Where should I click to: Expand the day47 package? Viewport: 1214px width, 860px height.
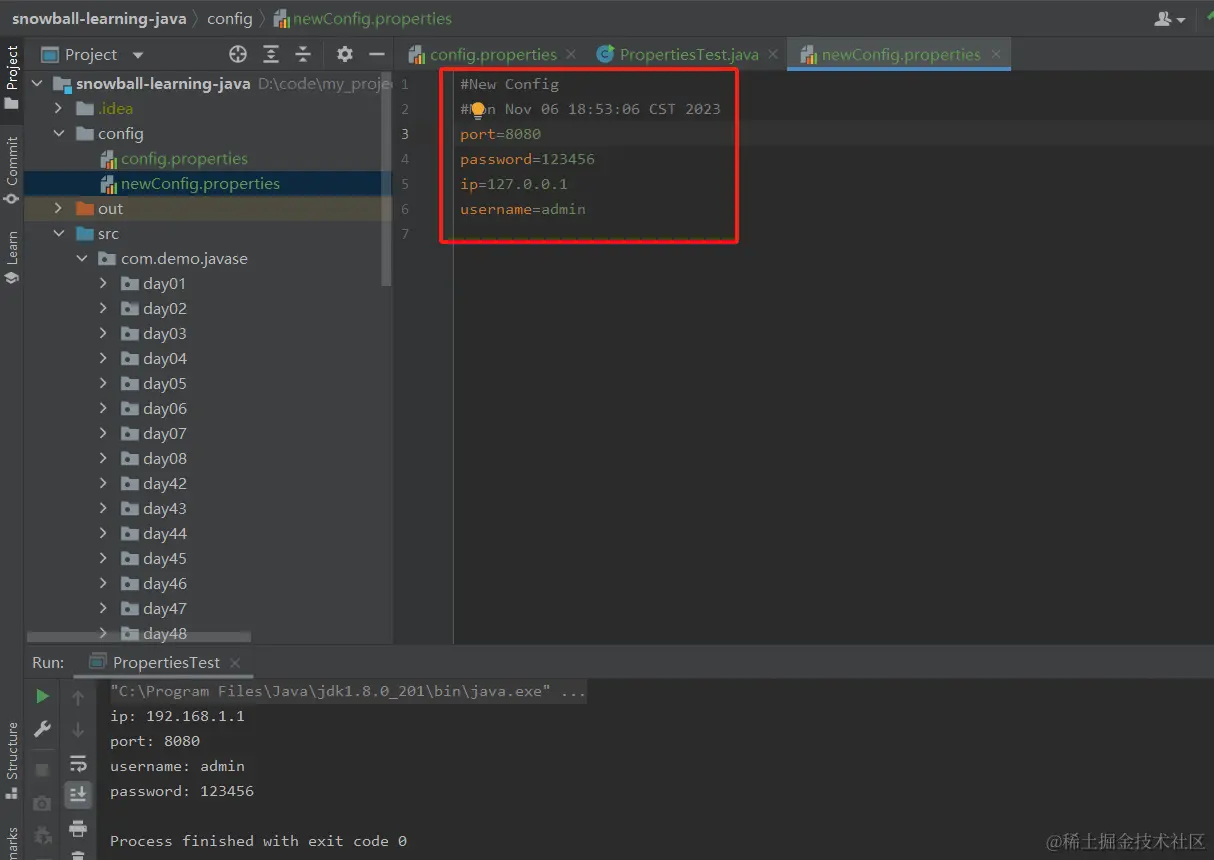pyautogui.click(x=104, y=608)
